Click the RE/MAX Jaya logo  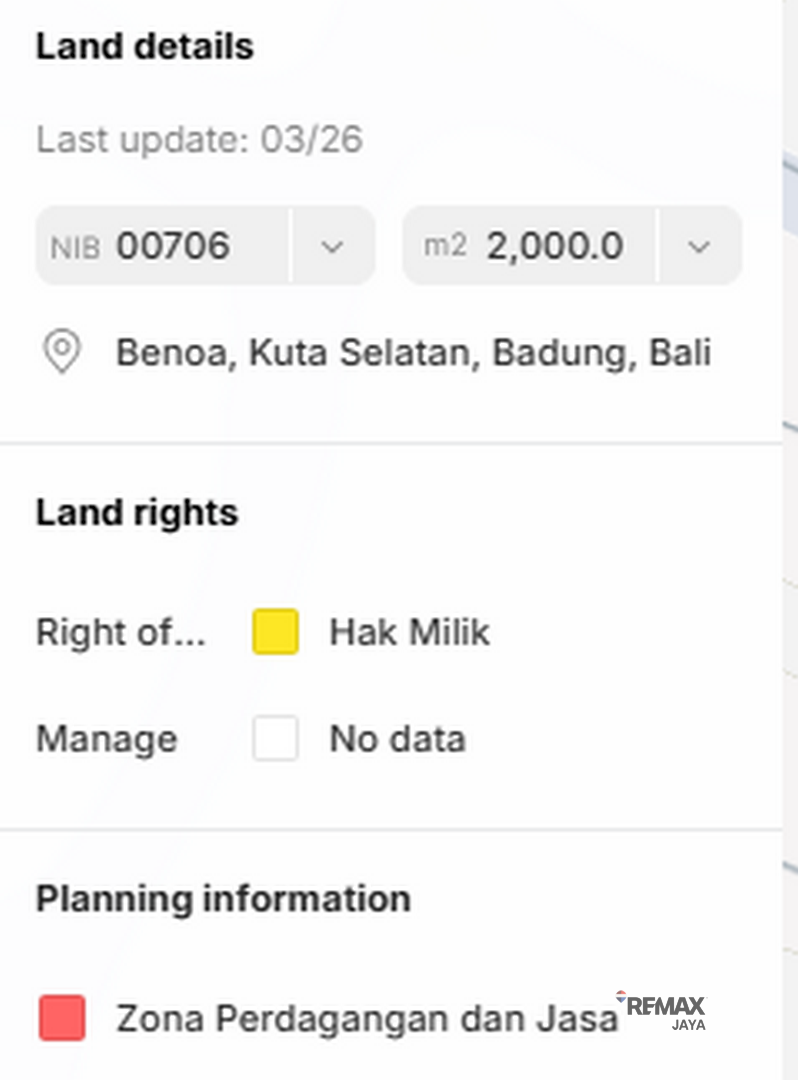click(664, 1010)
